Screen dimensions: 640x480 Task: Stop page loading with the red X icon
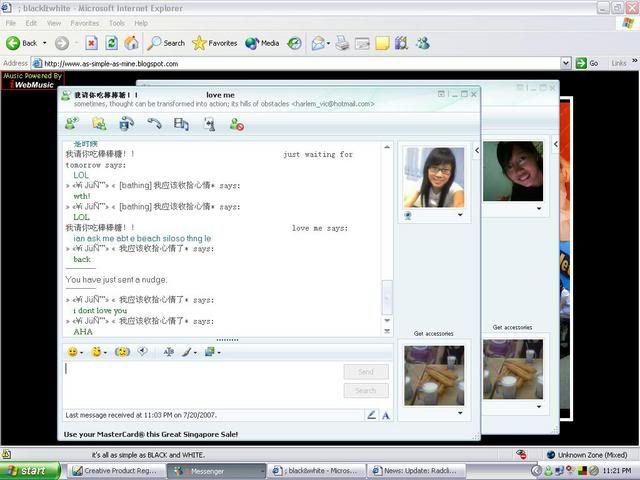(x=92, y=43)
